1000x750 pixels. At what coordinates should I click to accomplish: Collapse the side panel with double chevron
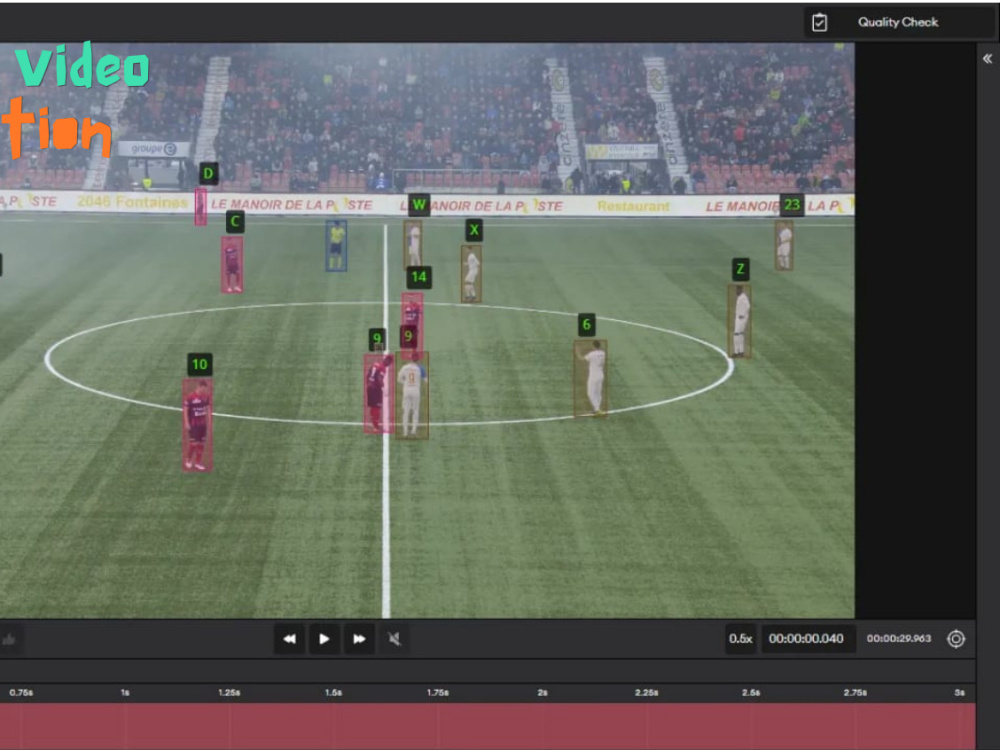pos(987,59)
